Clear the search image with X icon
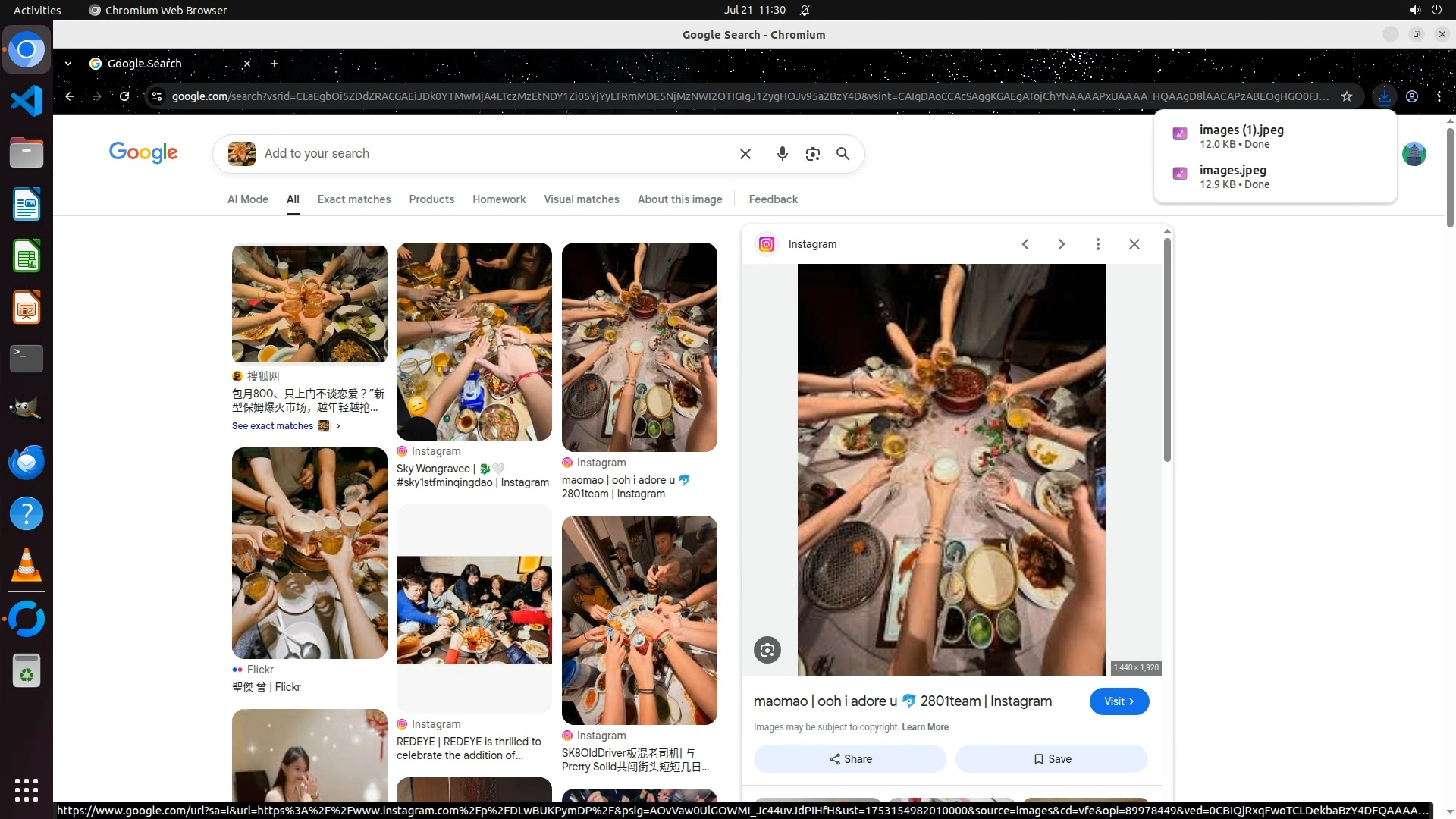 tap(745, 154)
